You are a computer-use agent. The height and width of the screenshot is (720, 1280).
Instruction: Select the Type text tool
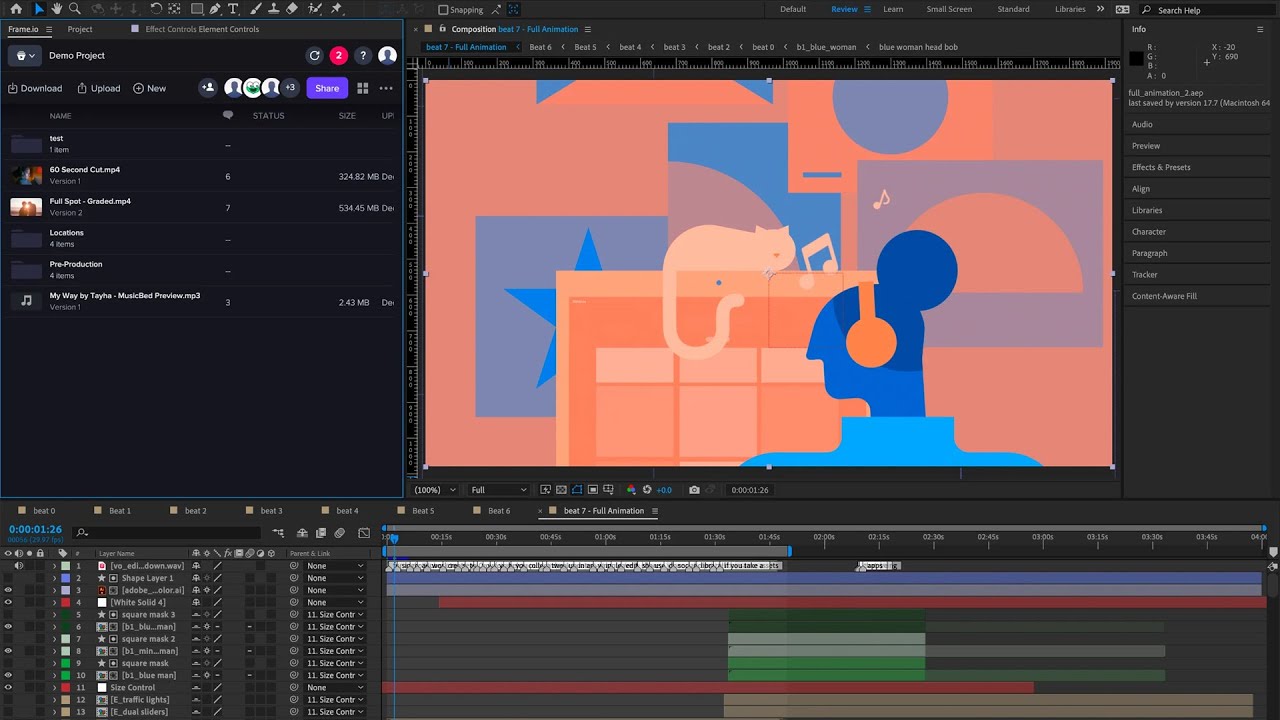[x=233, y=9]
